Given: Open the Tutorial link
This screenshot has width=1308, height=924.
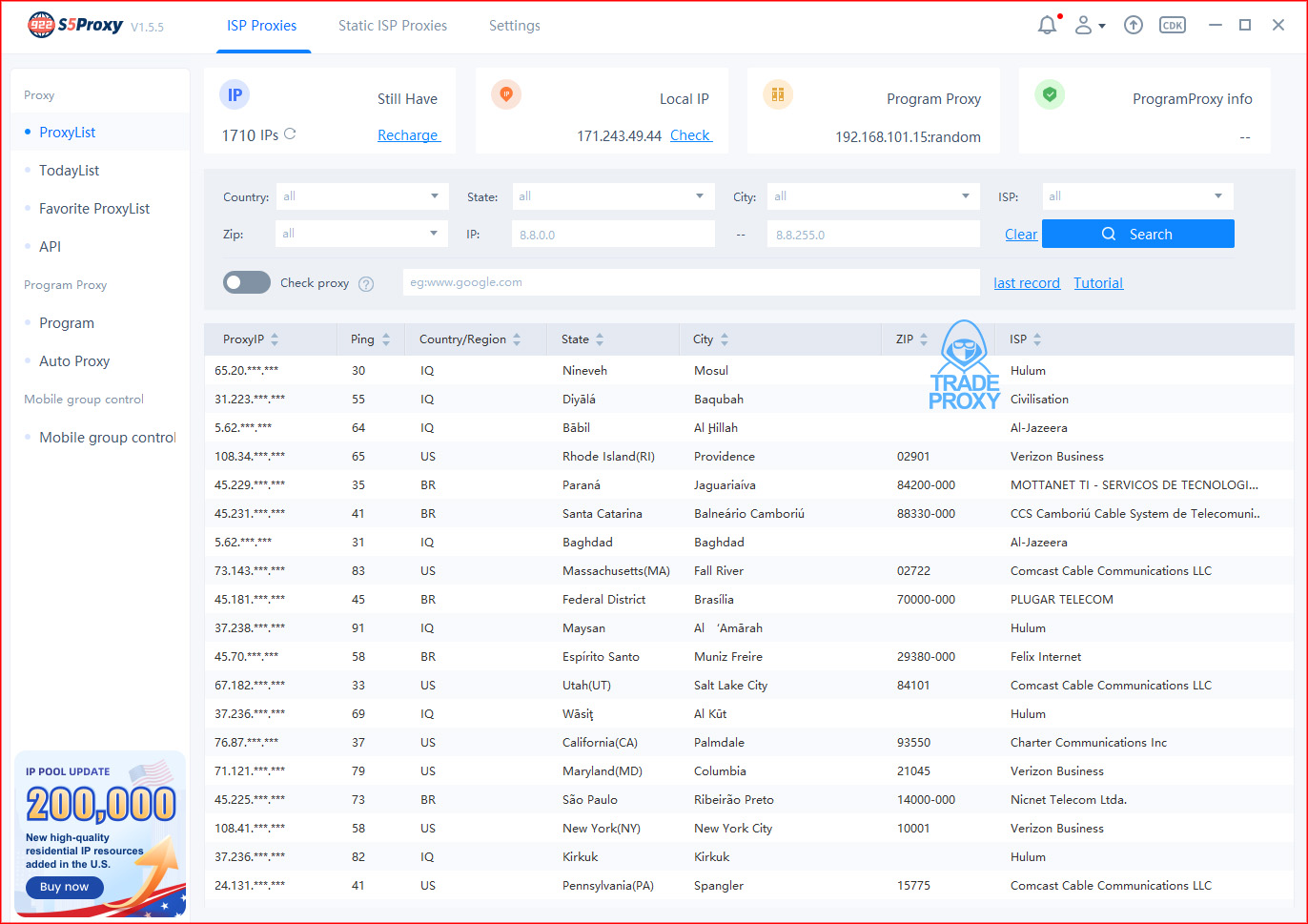Looking at the screenshot, I should coord(1098,283).
